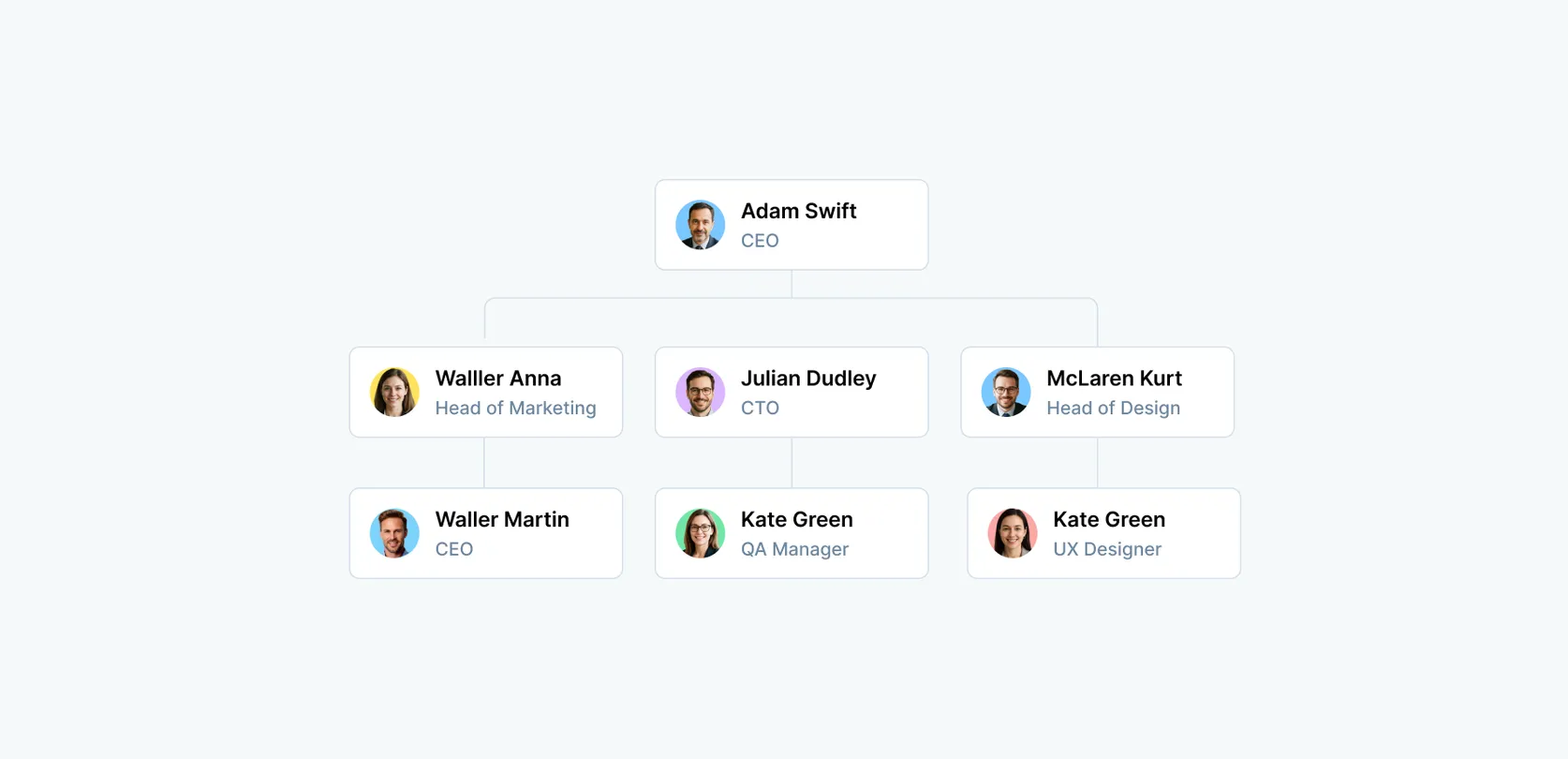Click the UX Designer role label
This screenshot has height=759, width=1568.
pyautogui.click(x=1107, y=550)
